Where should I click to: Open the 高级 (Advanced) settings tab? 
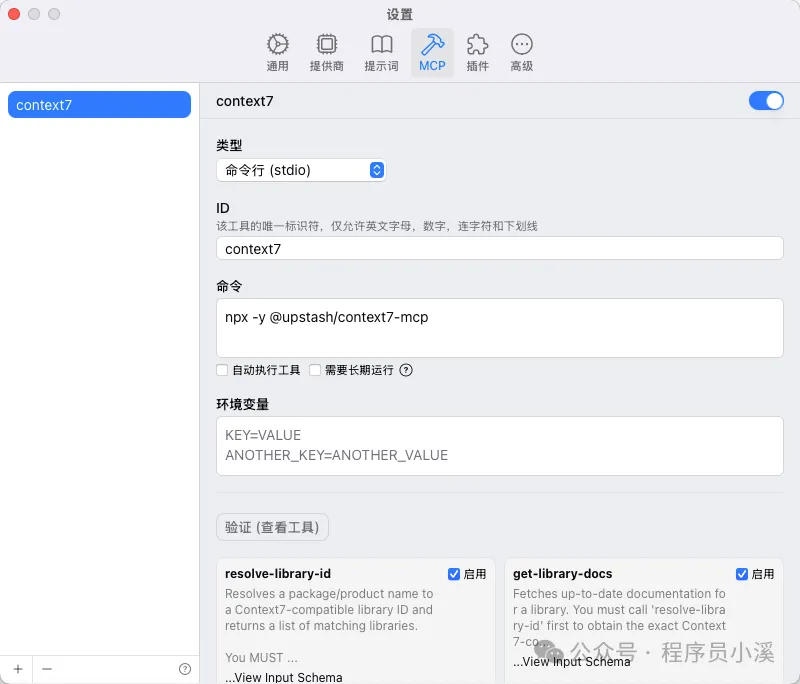521,53
